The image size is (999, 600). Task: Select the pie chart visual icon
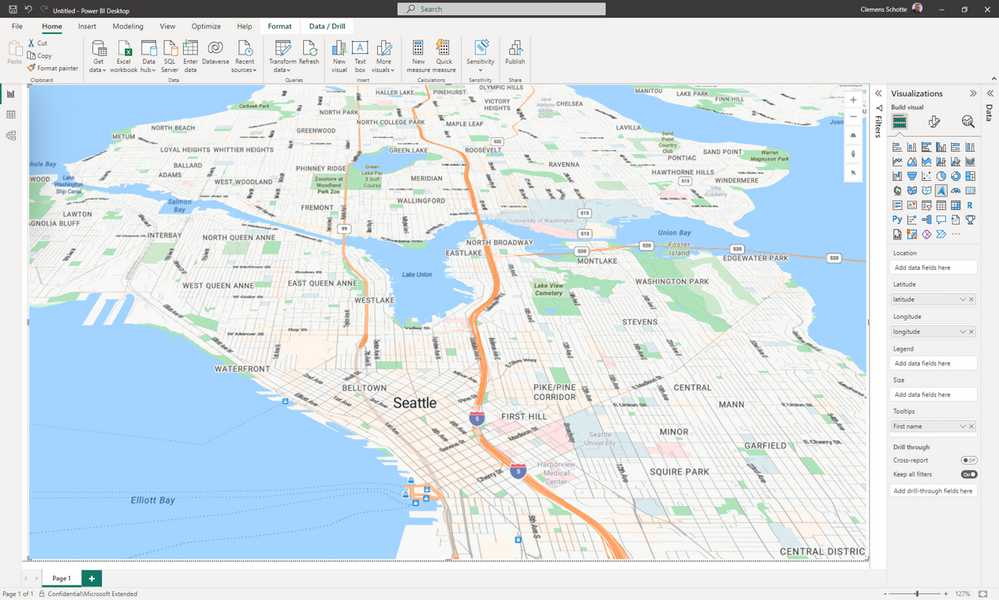(x=941, y=176)
